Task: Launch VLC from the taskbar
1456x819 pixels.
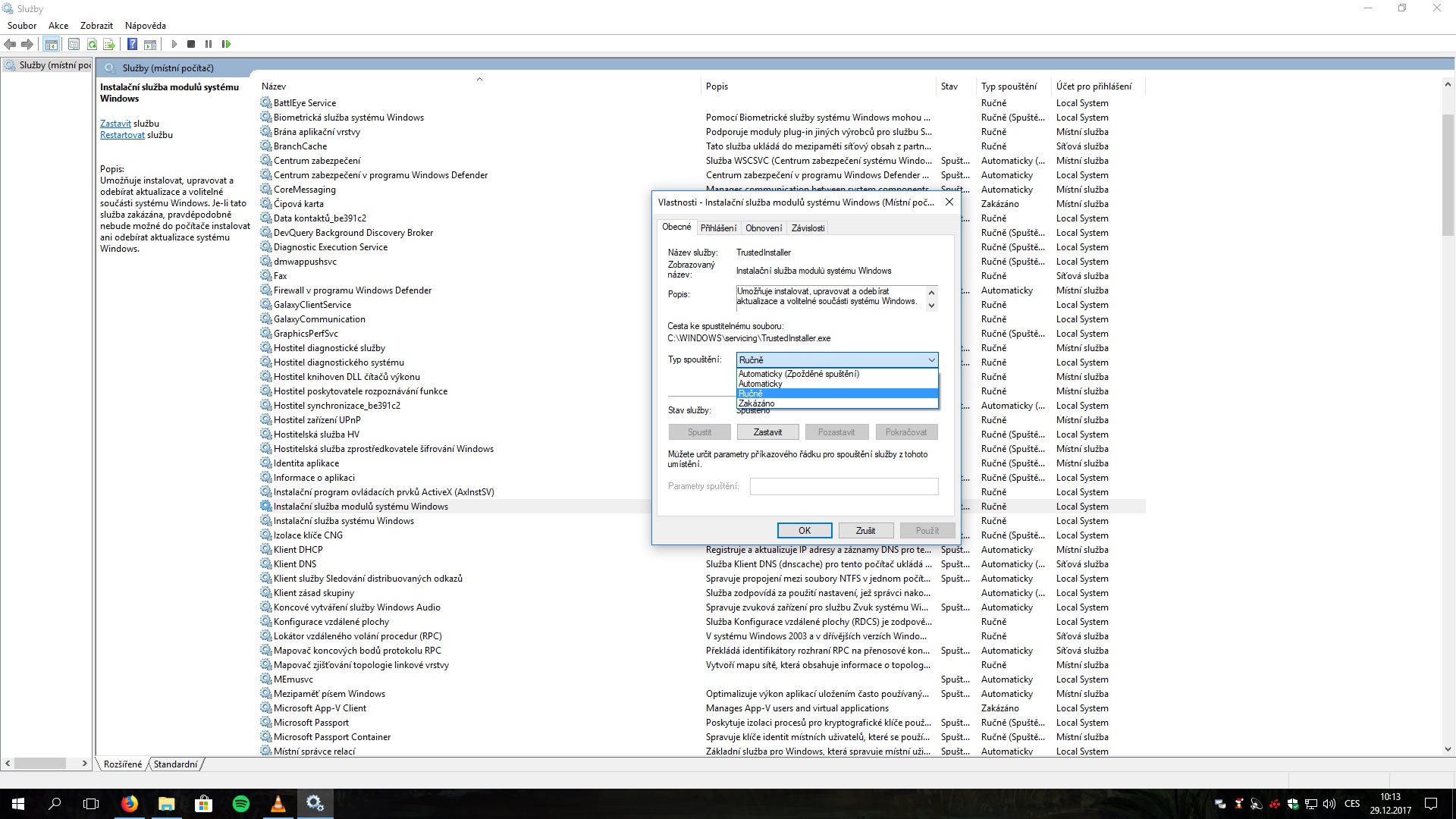Action: (278, 804)
